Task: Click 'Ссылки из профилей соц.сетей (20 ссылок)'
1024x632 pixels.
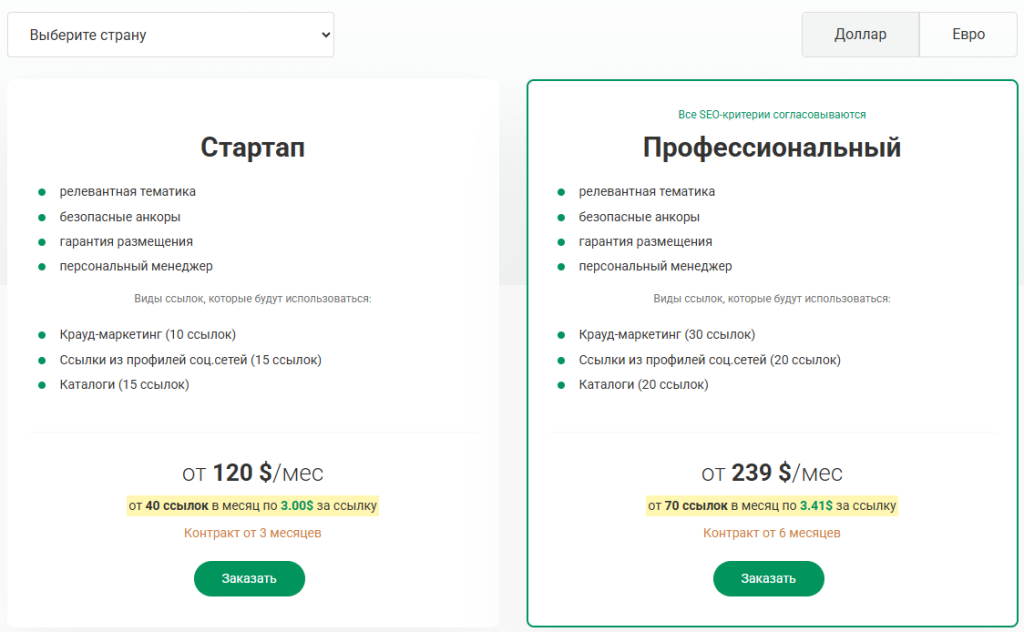Action: tap(710, 359)
